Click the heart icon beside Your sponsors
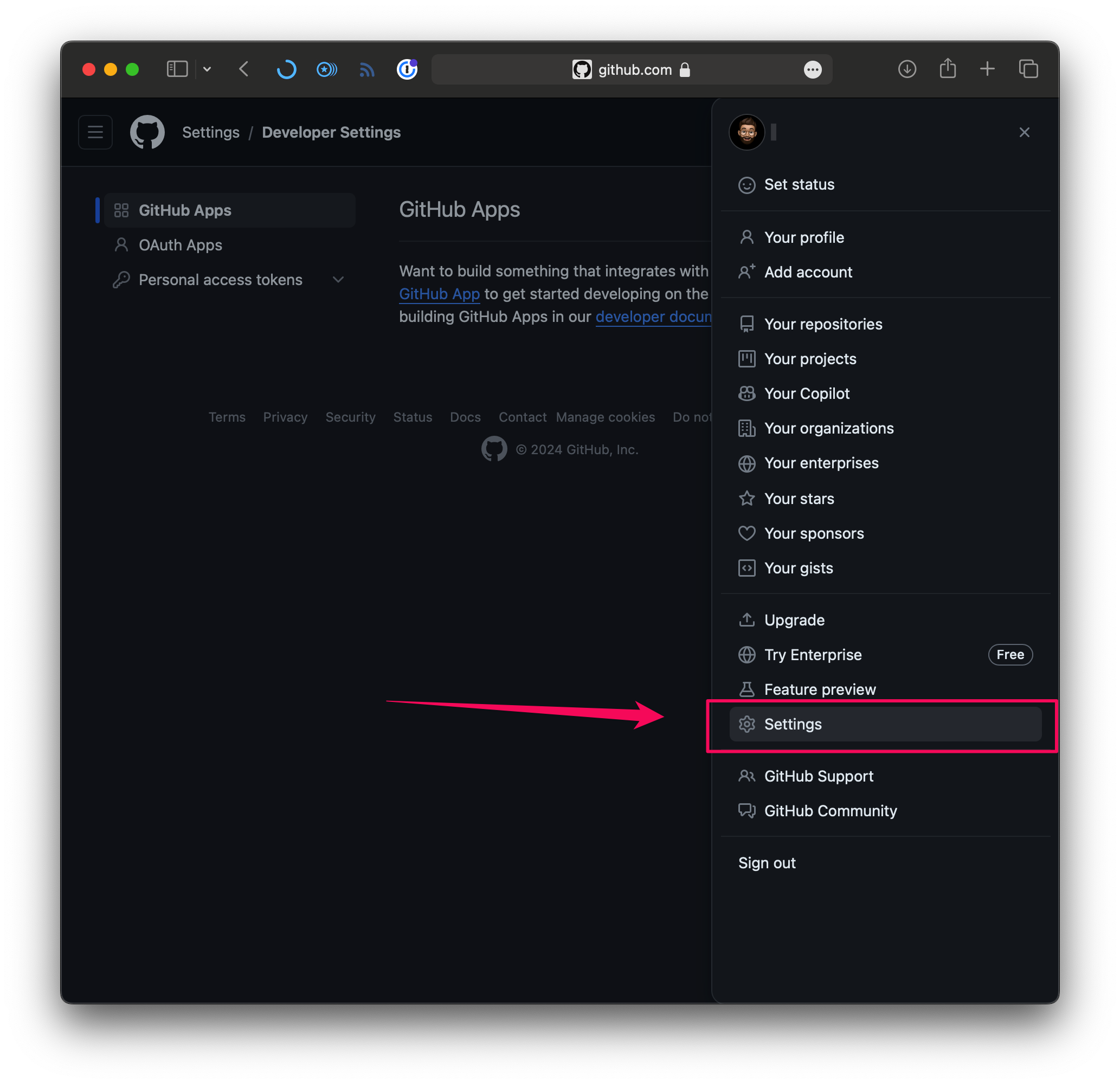The height and width of the screenshot is (1084, 1120). point(746,533)
